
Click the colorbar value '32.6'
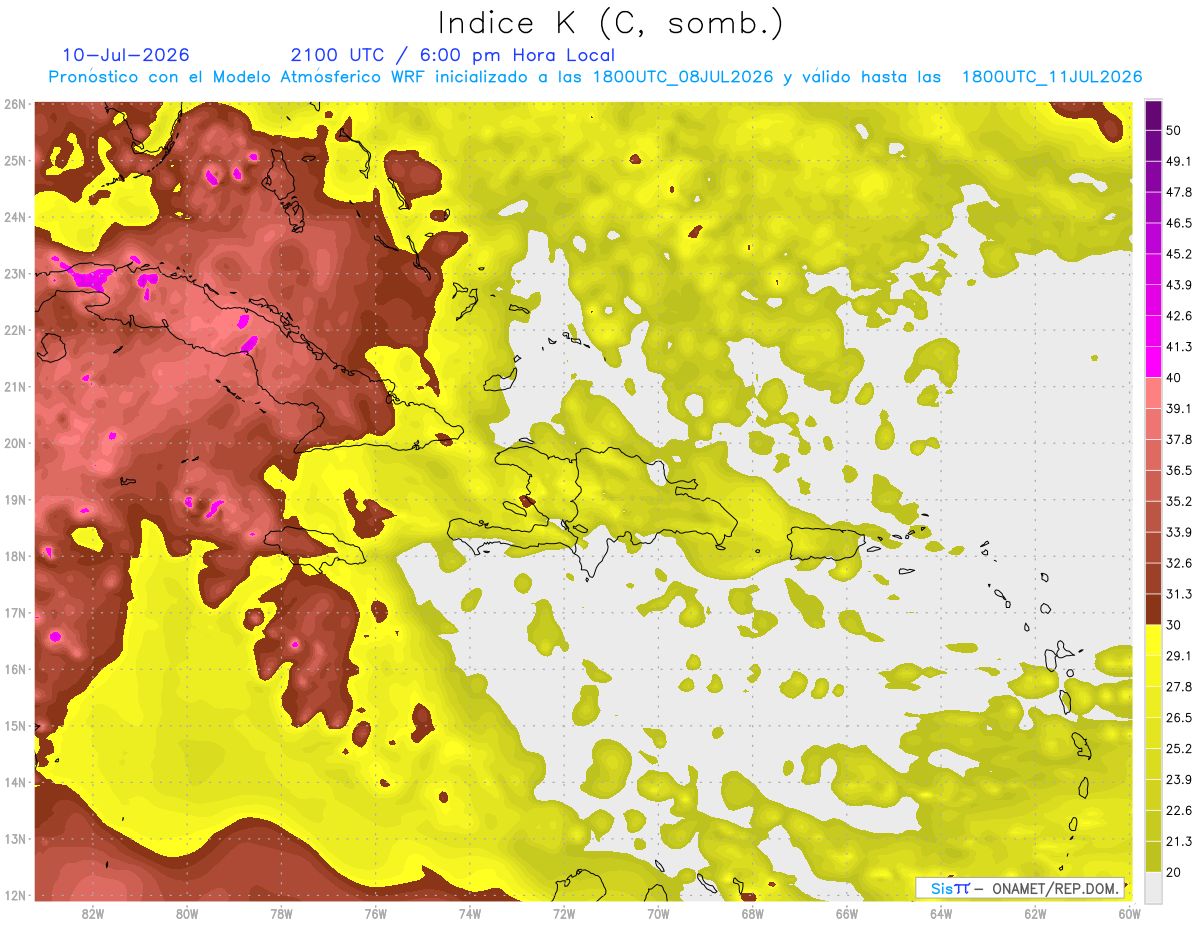(1179, 563)
